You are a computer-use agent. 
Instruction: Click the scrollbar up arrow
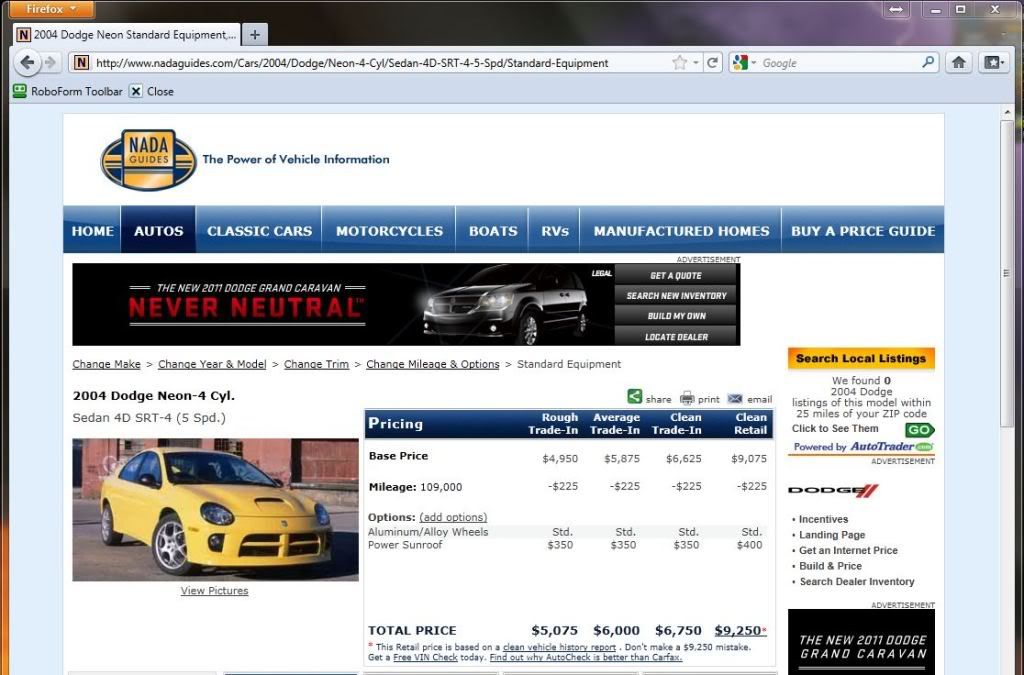(1007, 112)
